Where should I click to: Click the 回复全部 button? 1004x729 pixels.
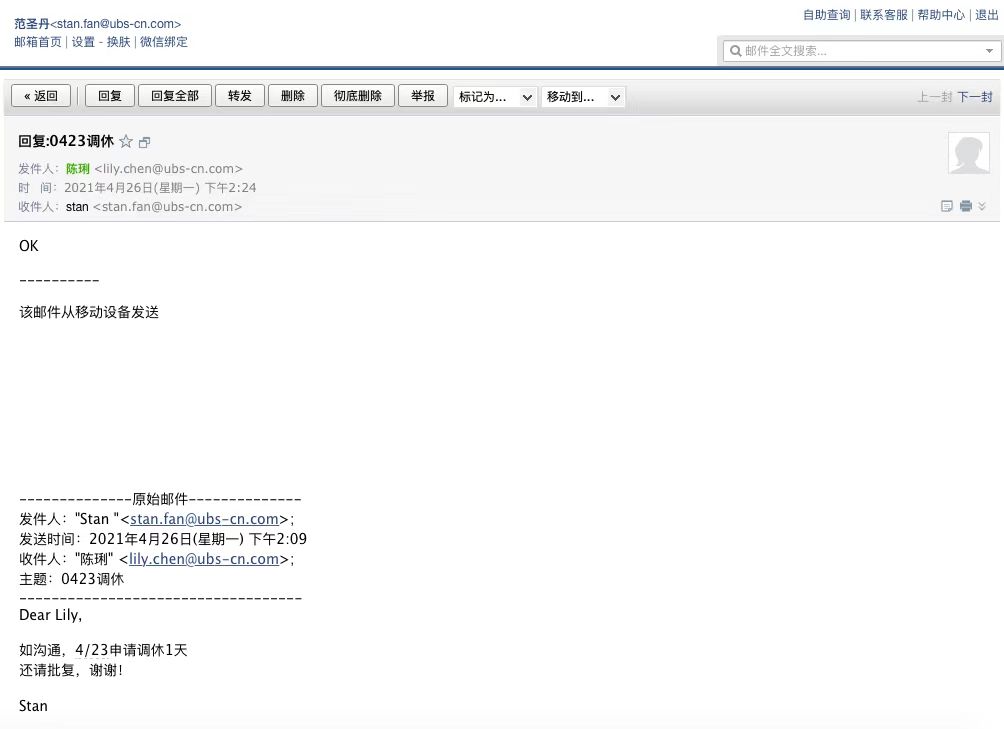click(x=174, y=96)
